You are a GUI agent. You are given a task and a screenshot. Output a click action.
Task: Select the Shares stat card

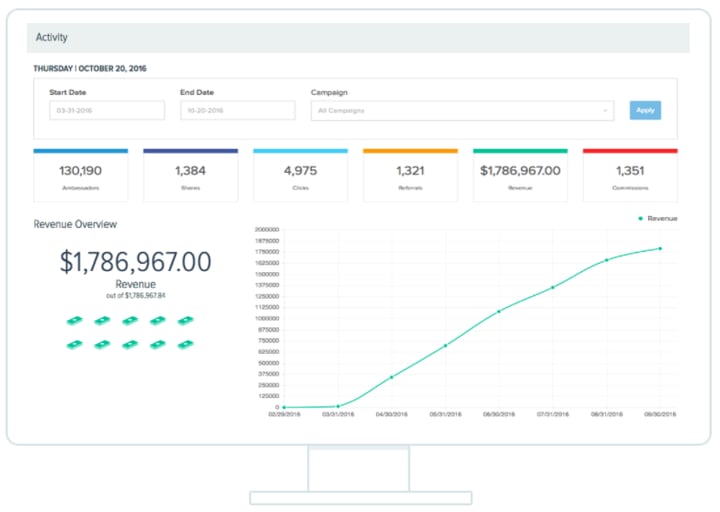coord(190,175)
